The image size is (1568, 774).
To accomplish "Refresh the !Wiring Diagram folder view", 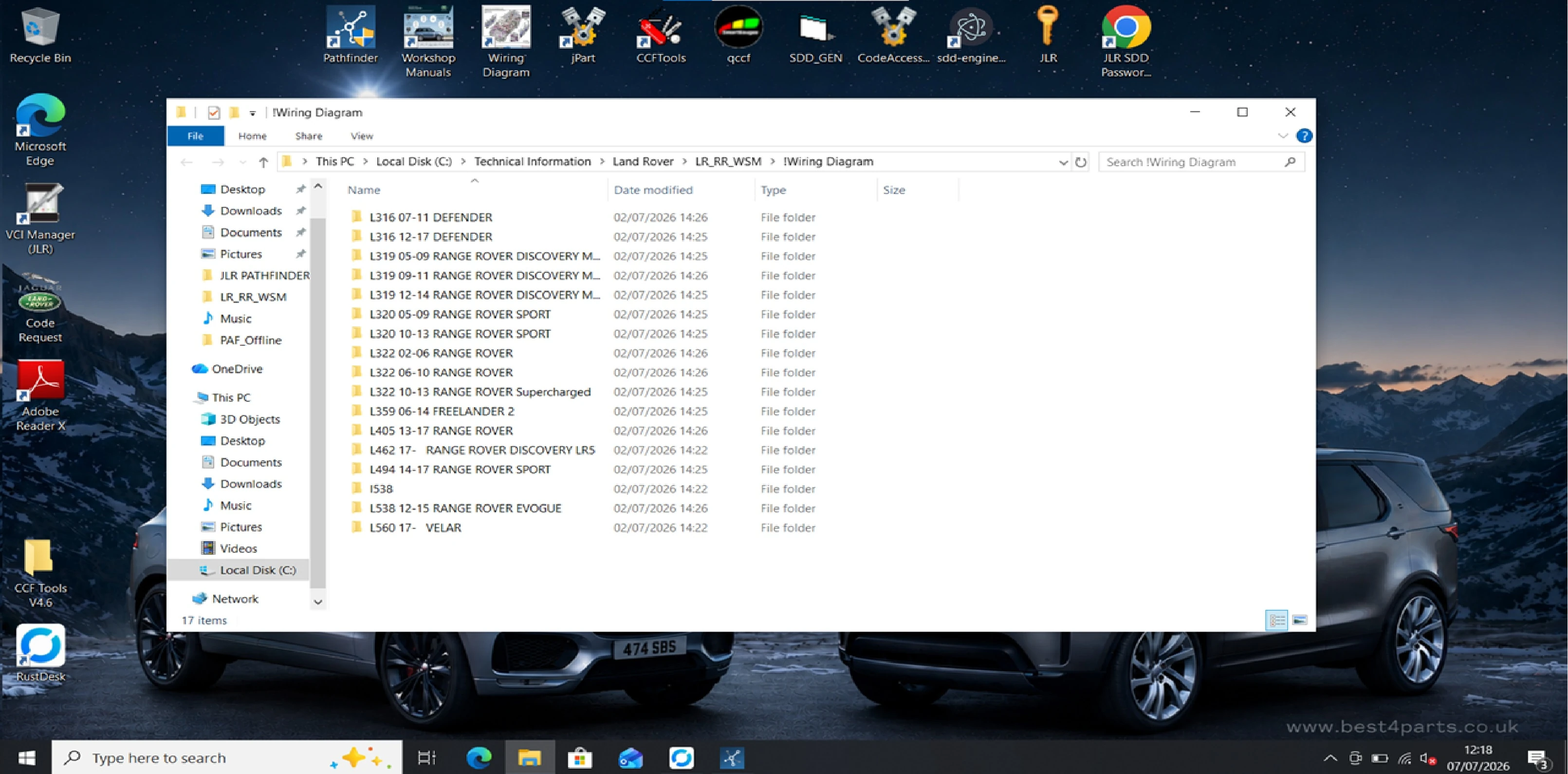I will [1080, 162].
